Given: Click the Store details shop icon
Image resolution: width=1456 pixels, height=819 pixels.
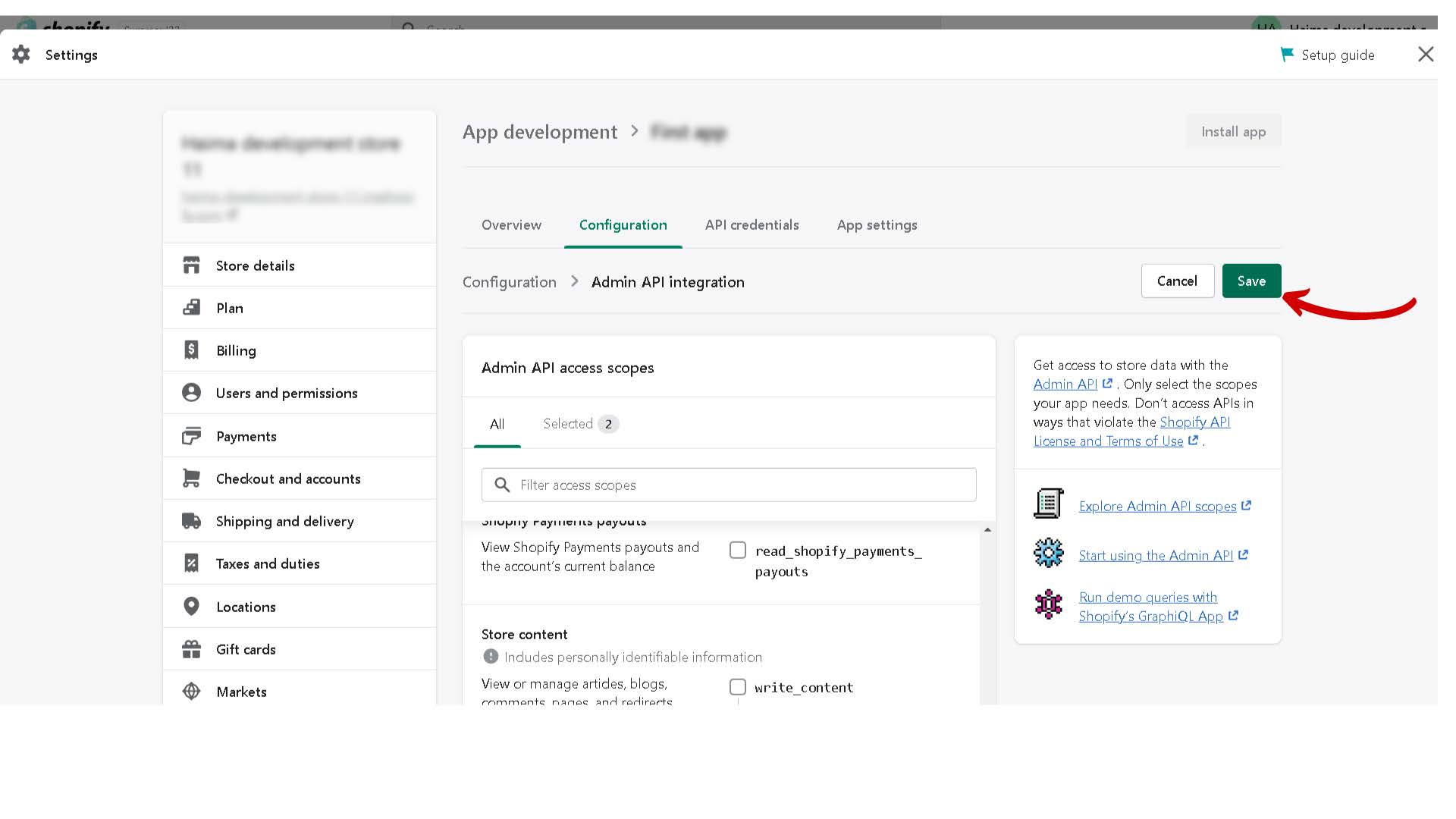Looking at the screenshot, I should click(x=191, y=265).
